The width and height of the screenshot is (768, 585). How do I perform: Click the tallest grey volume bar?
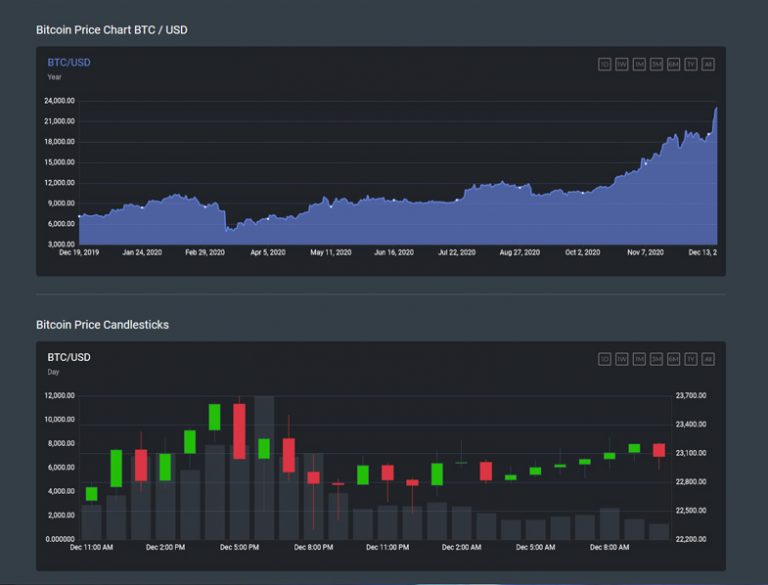tap(264, 467)
